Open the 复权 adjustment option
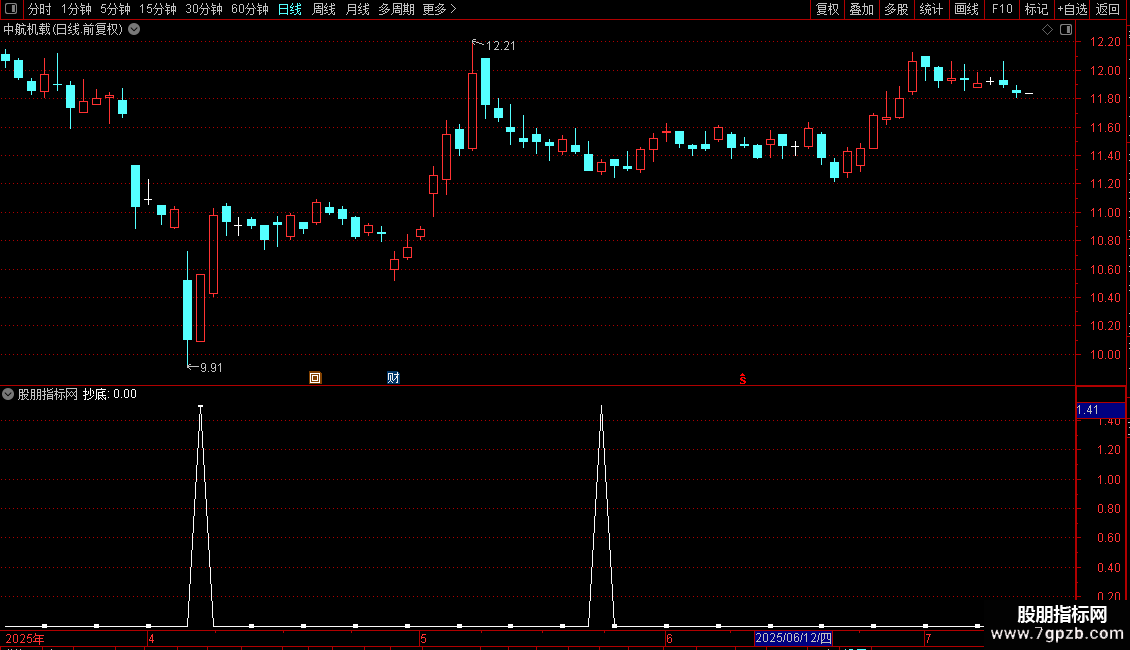The image size is (1130, 650). click(827, 9)
